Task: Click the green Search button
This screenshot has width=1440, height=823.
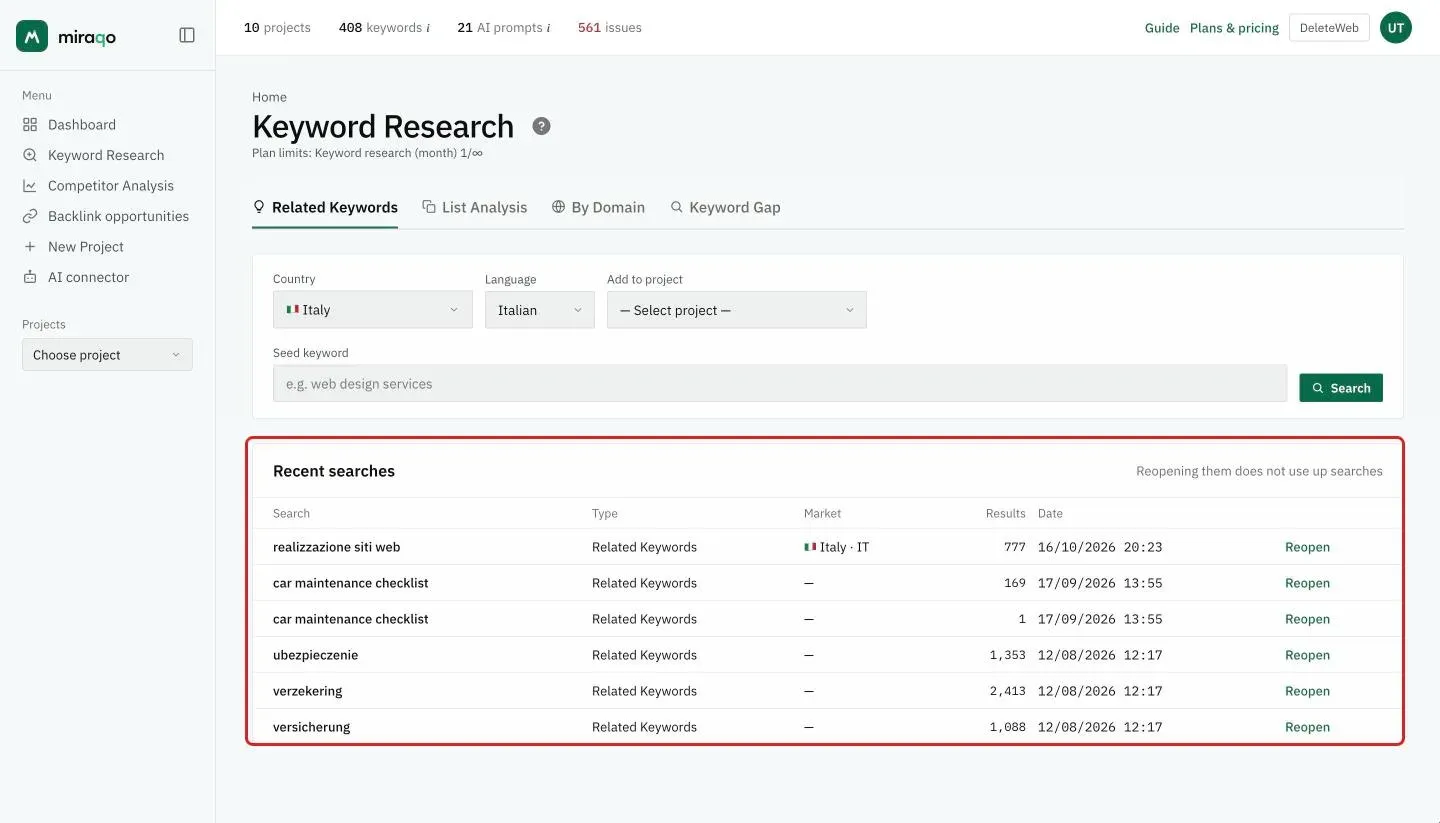Action: [1341, 388]
